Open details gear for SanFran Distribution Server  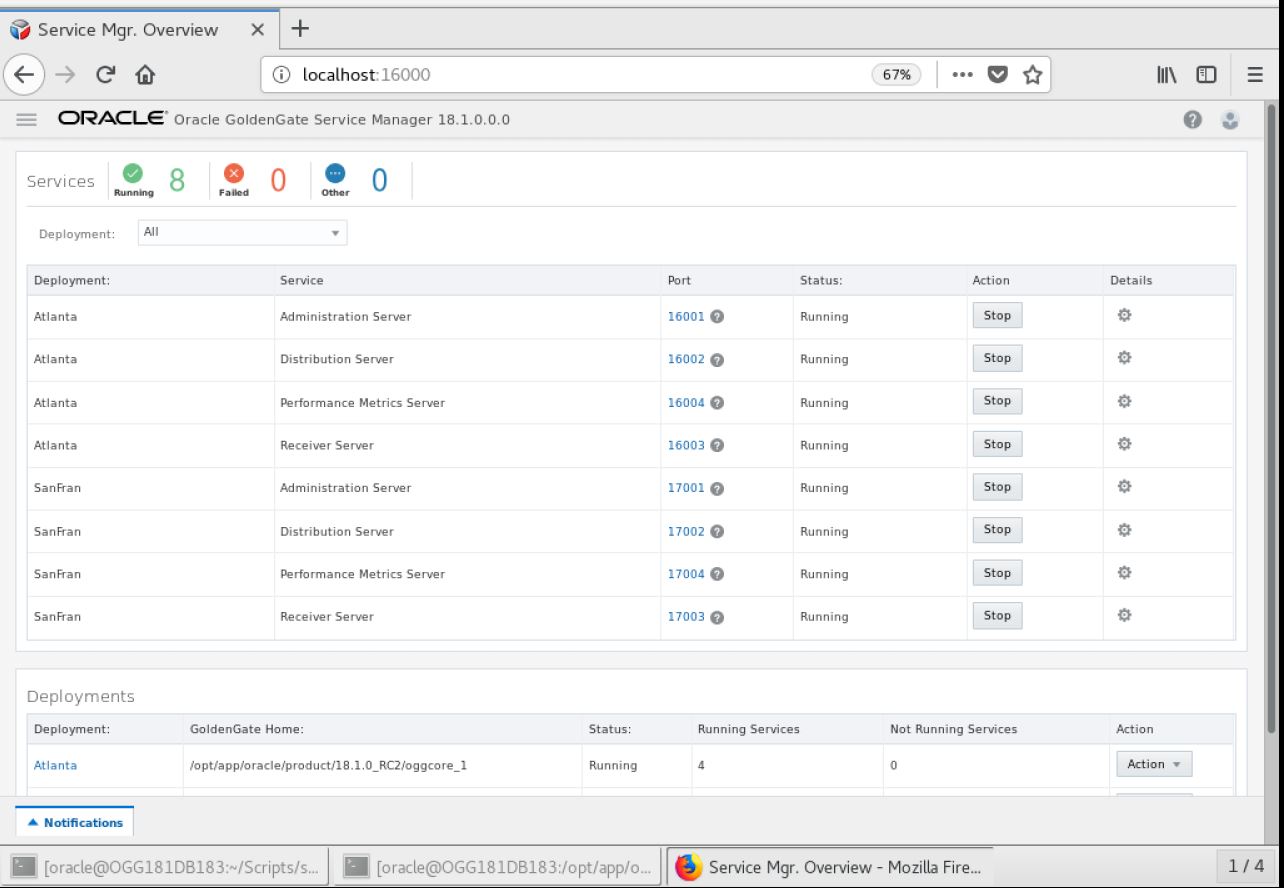(x=1124, y=530)
